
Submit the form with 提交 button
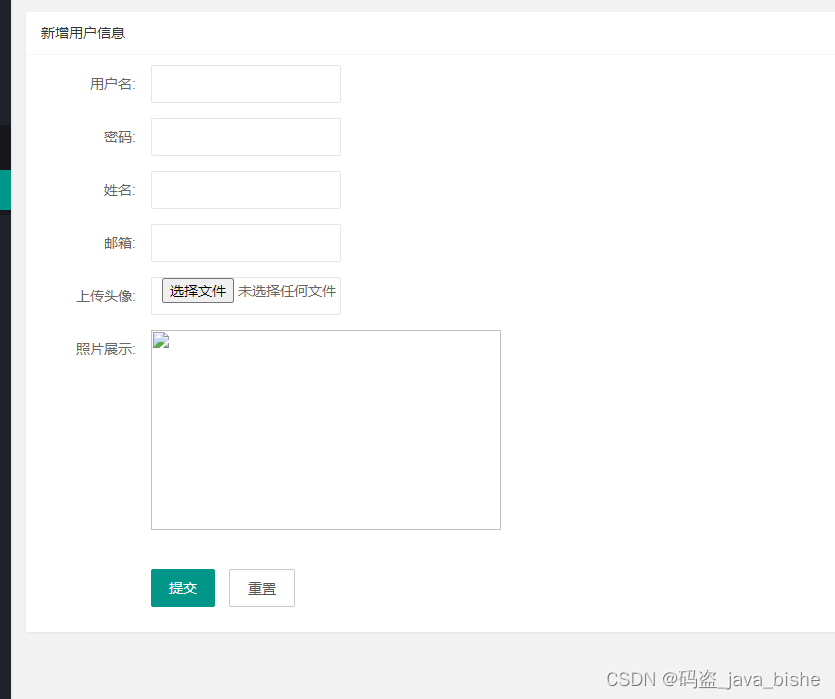[183, 588]
